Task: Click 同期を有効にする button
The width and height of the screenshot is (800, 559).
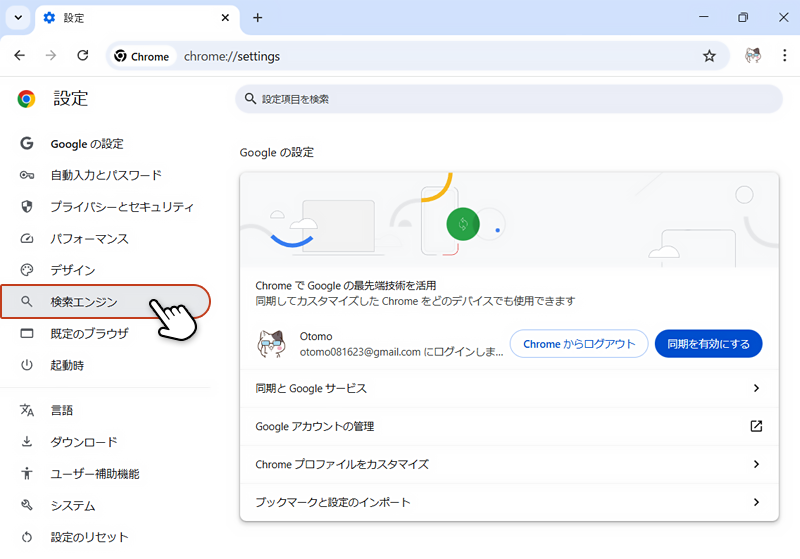Action: pyautogui.click(x=709, y=344)
